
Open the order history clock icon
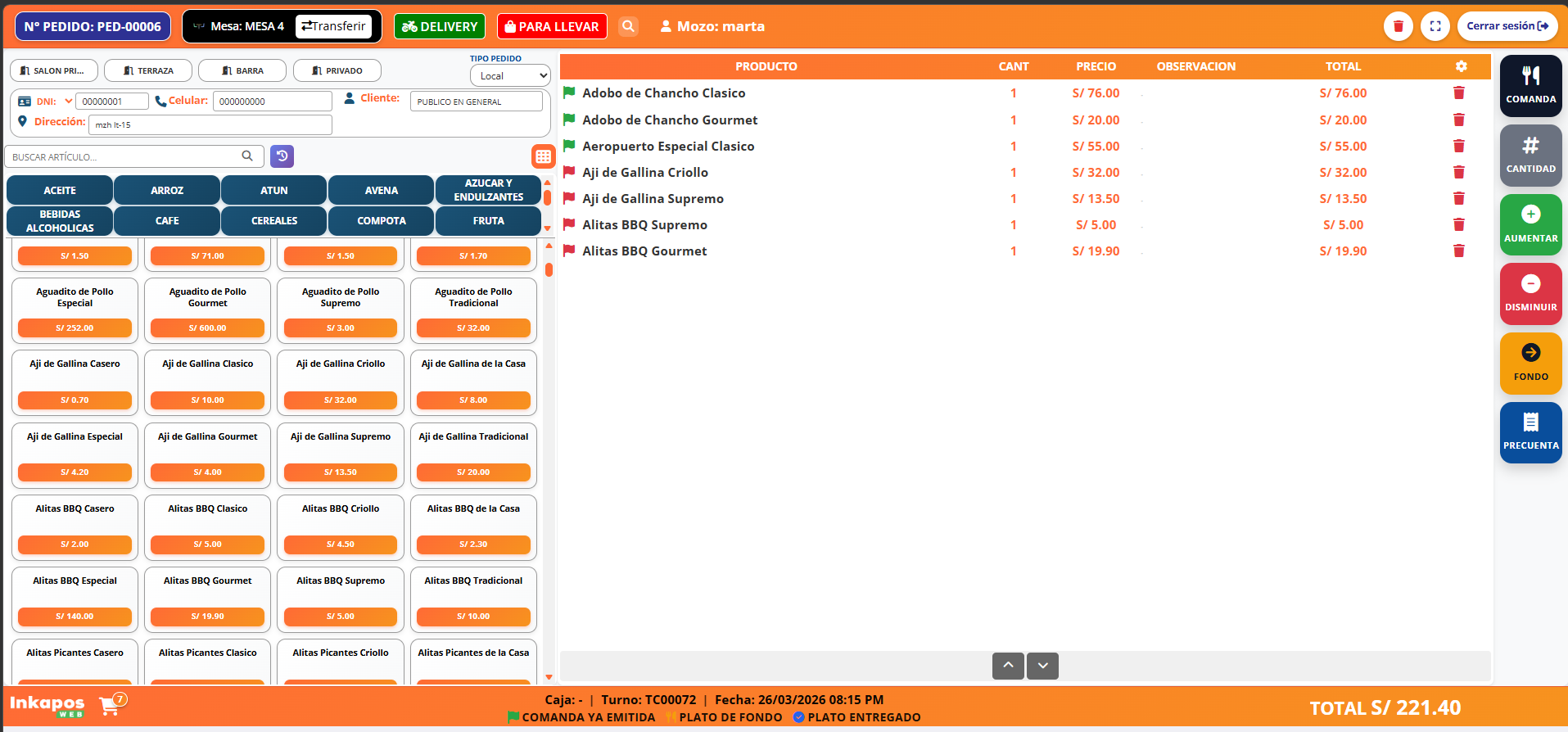pos(282,156)
